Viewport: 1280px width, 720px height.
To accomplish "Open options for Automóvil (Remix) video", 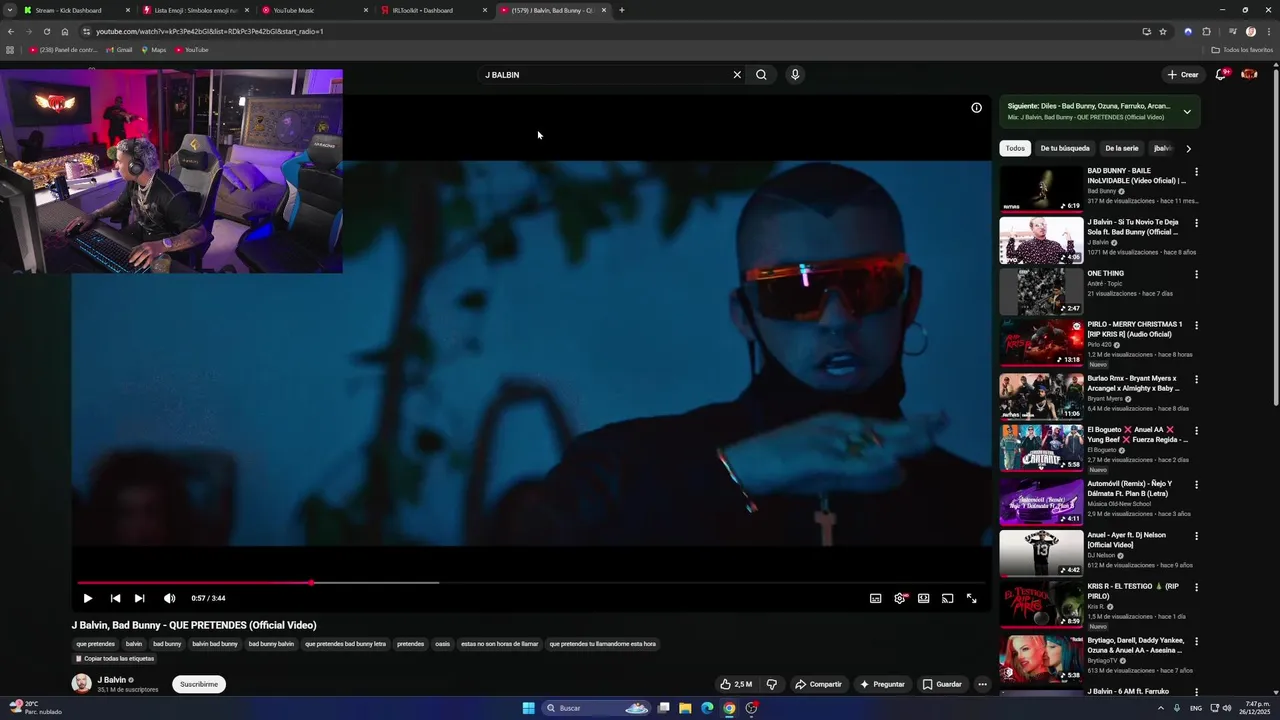I will (1196, 485).
